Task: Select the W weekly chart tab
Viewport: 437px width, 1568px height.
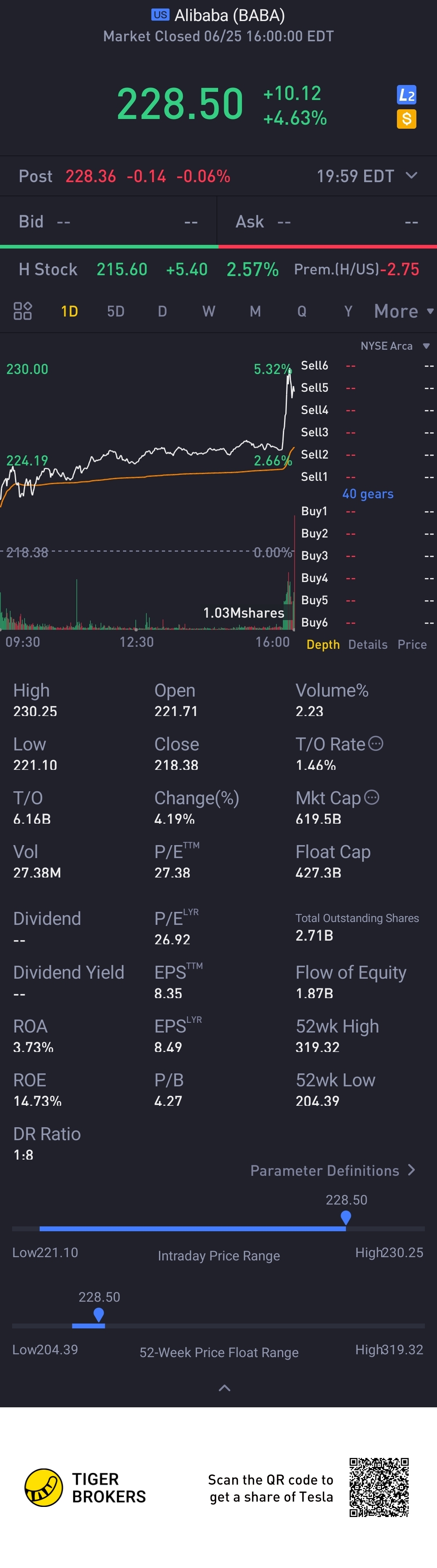Action: coord(208,312)
